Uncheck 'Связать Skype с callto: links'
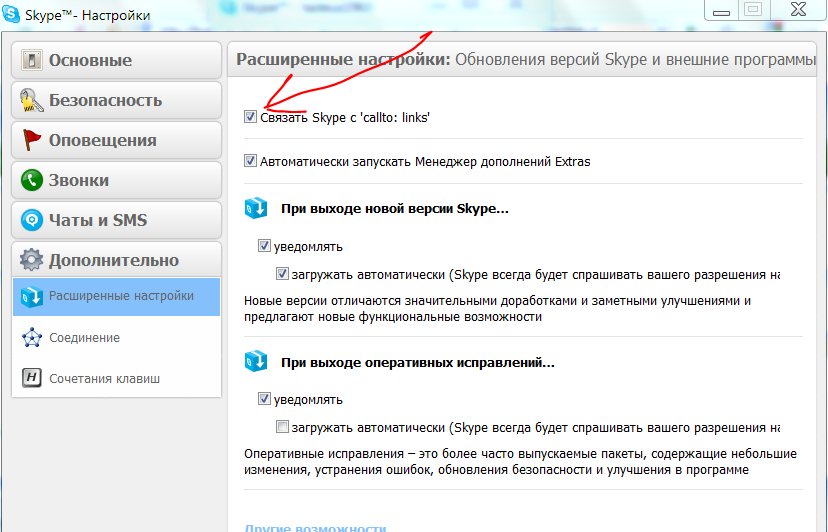Viewport: 828px width, 532px height. point(250,117)
